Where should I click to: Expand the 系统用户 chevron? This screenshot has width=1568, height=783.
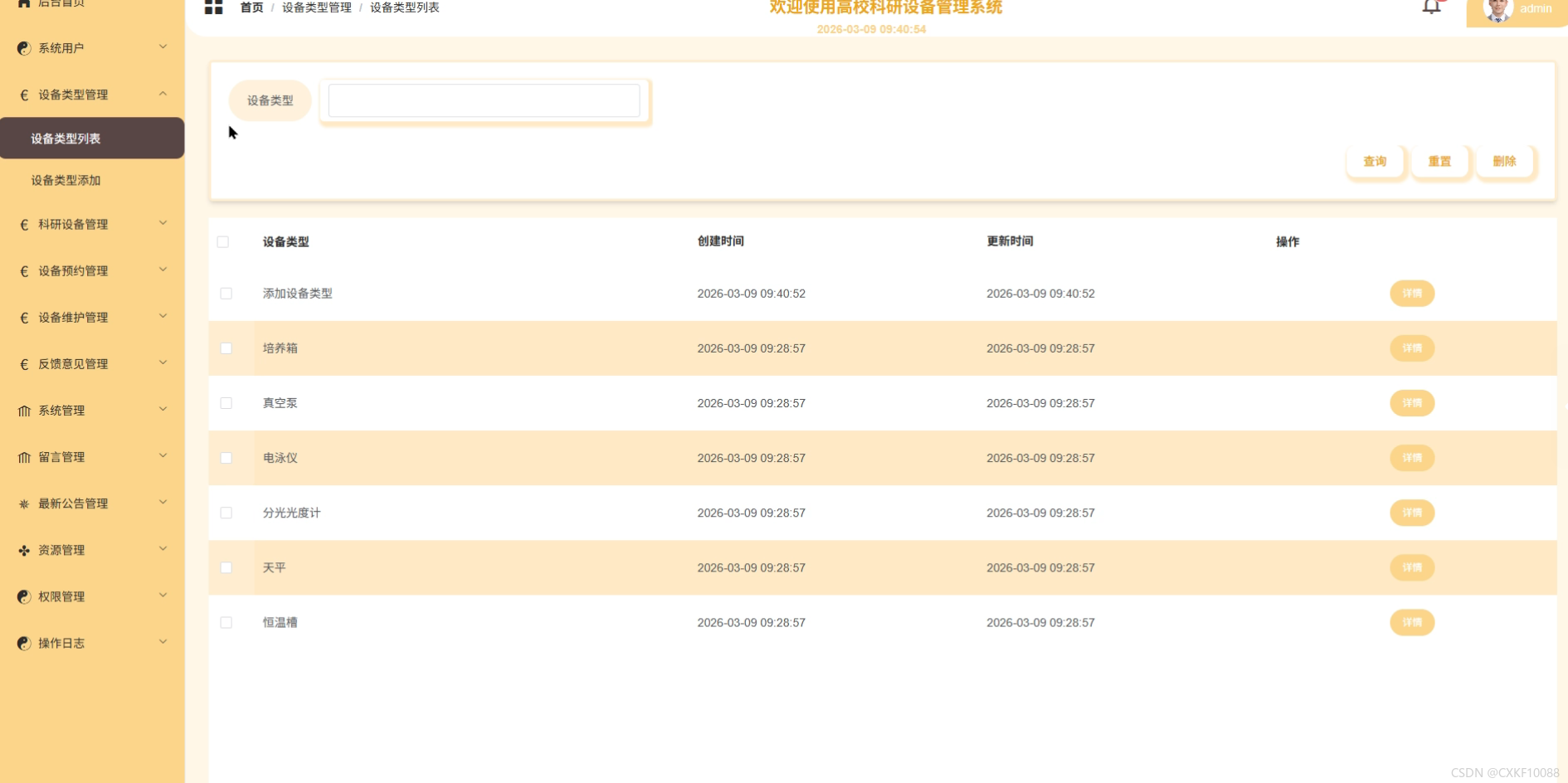pos(163,47)
